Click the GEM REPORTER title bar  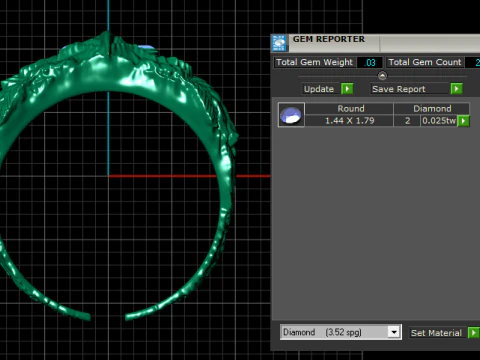click(383, 43)
